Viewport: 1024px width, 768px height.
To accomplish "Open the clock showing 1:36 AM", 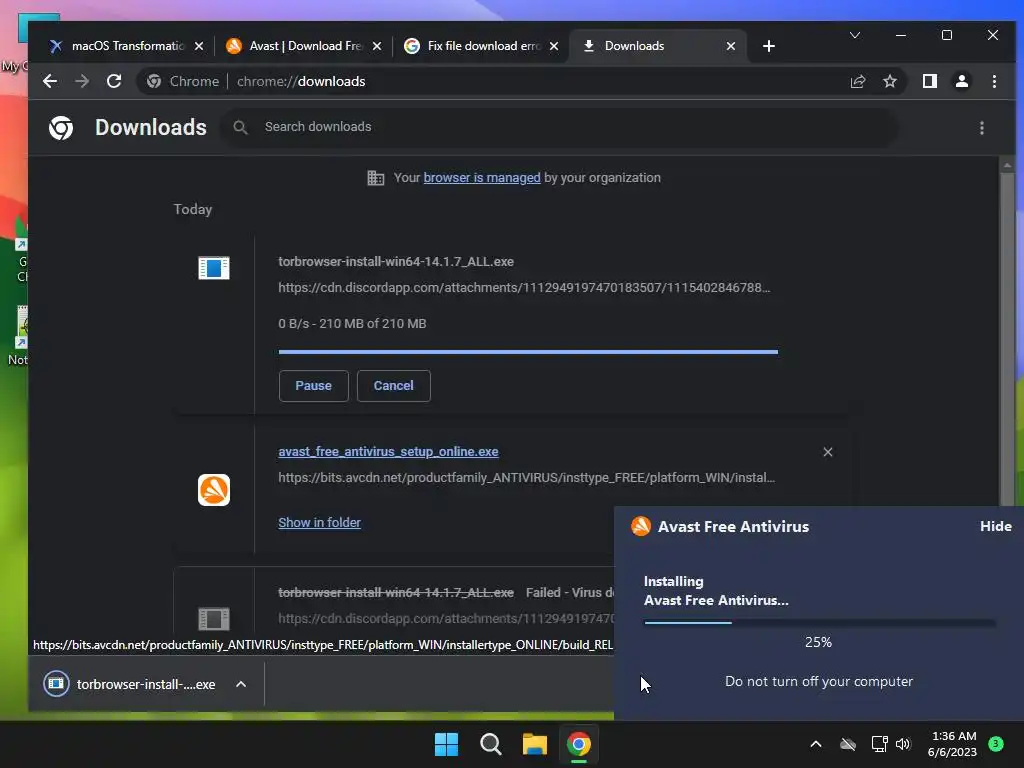I will coord(952,744).
